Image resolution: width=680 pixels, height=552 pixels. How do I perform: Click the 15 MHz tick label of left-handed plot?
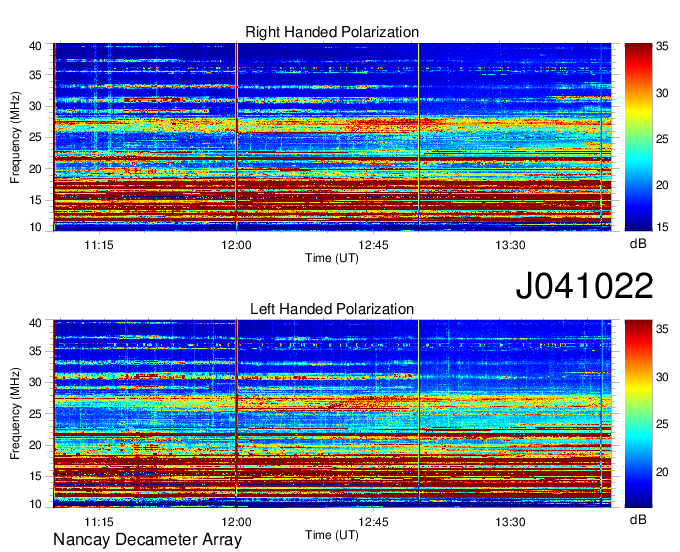pos(35,476)
